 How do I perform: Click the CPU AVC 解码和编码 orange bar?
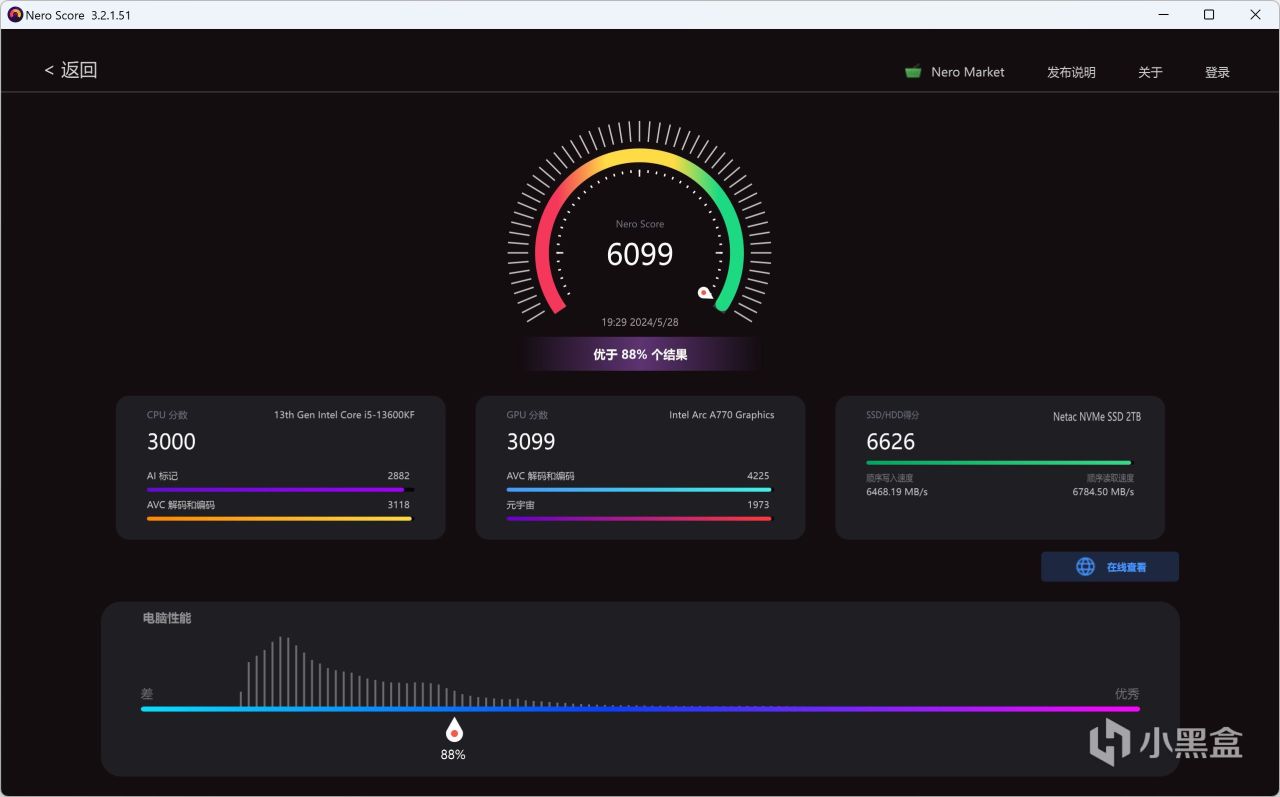pyautogui.click(x=279, y=519)
